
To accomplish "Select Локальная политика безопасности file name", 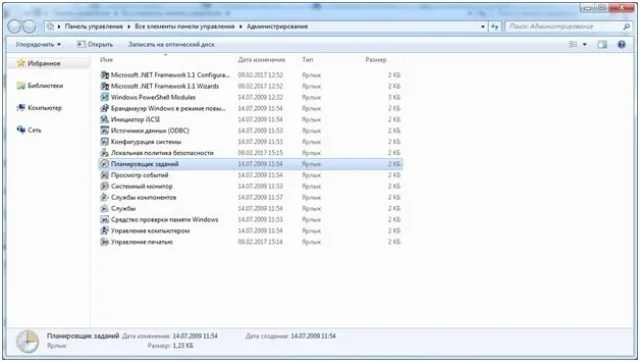I will (x=162, y=153).
